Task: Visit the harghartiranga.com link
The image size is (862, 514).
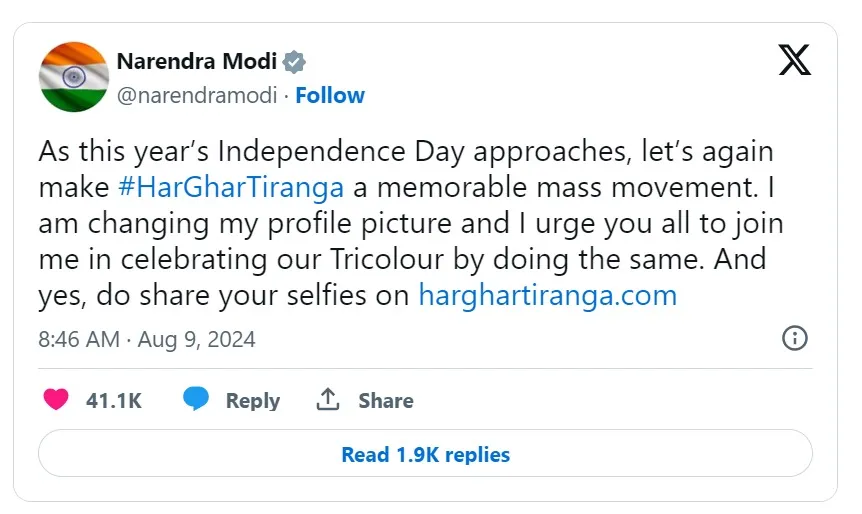Action: (x=547, y=295)
